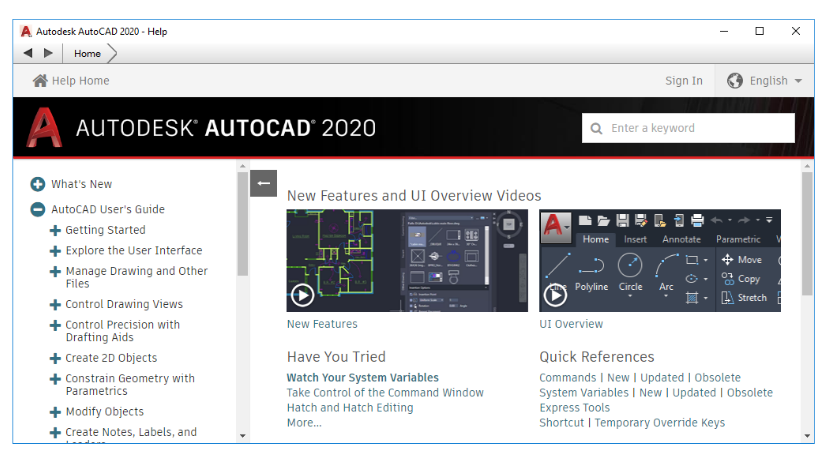Click the main content scrollbar thumb
Screen dimensions: 823x461
tap(807, 233)
